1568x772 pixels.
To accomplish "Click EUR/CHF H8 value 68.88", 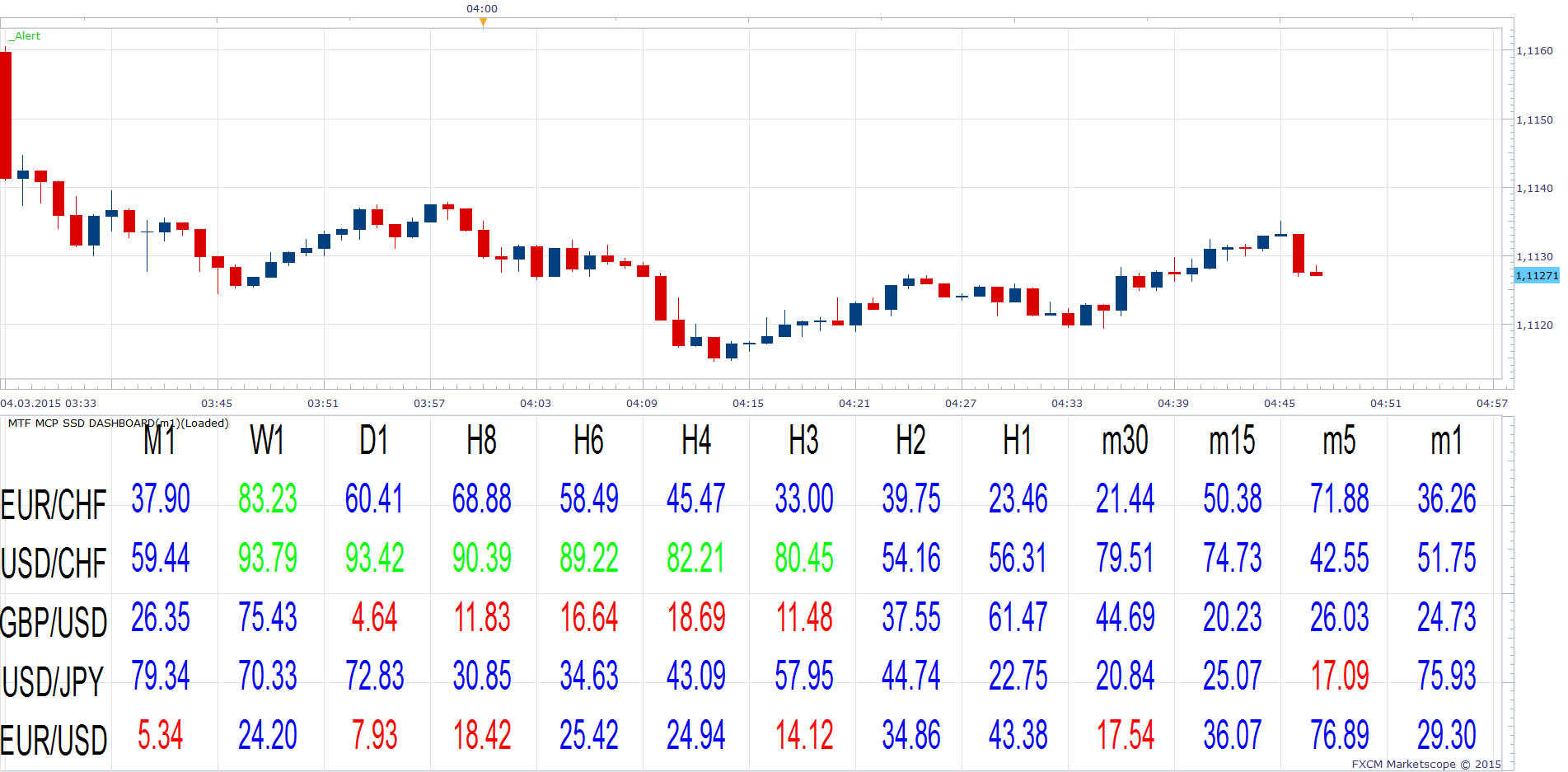I will (482, 499).
